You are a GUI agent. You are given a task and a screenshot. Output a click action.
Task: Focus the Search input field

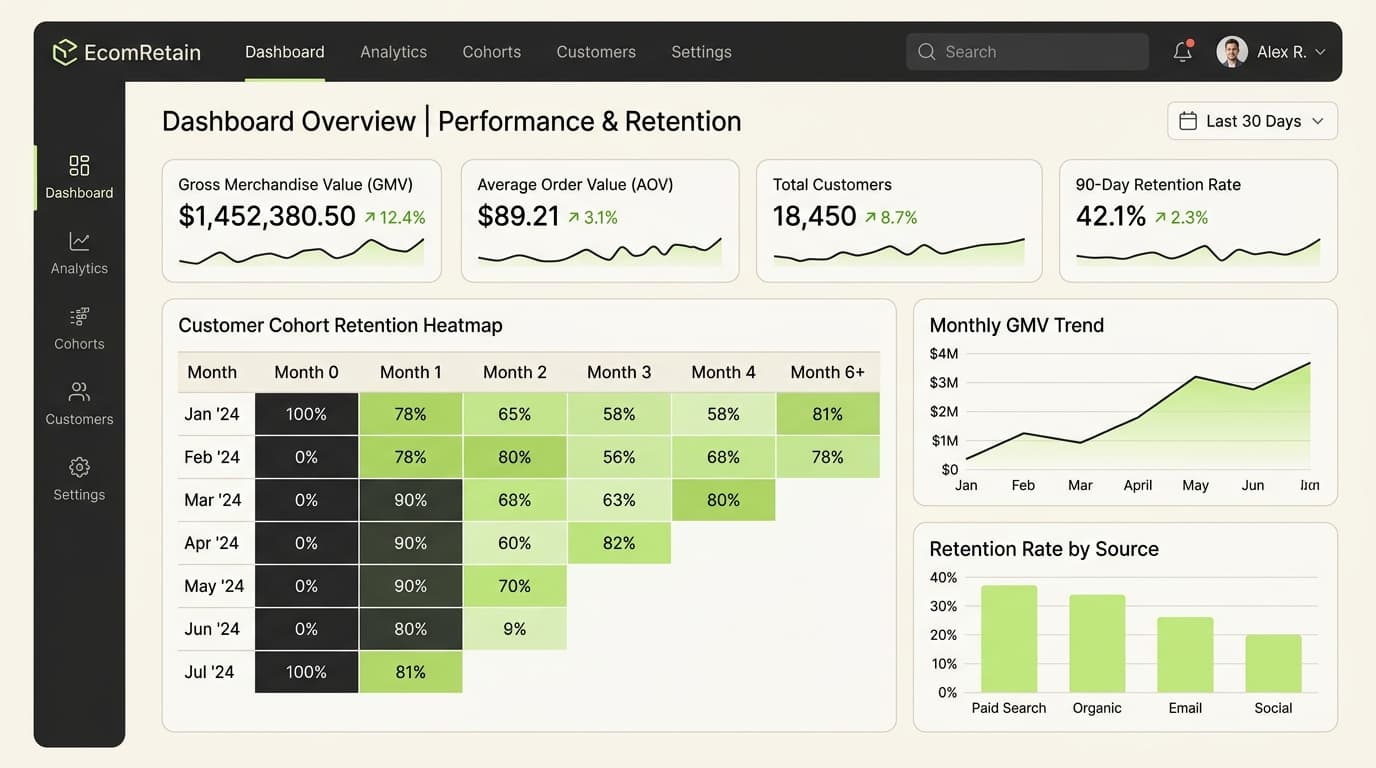[1027, 52]
